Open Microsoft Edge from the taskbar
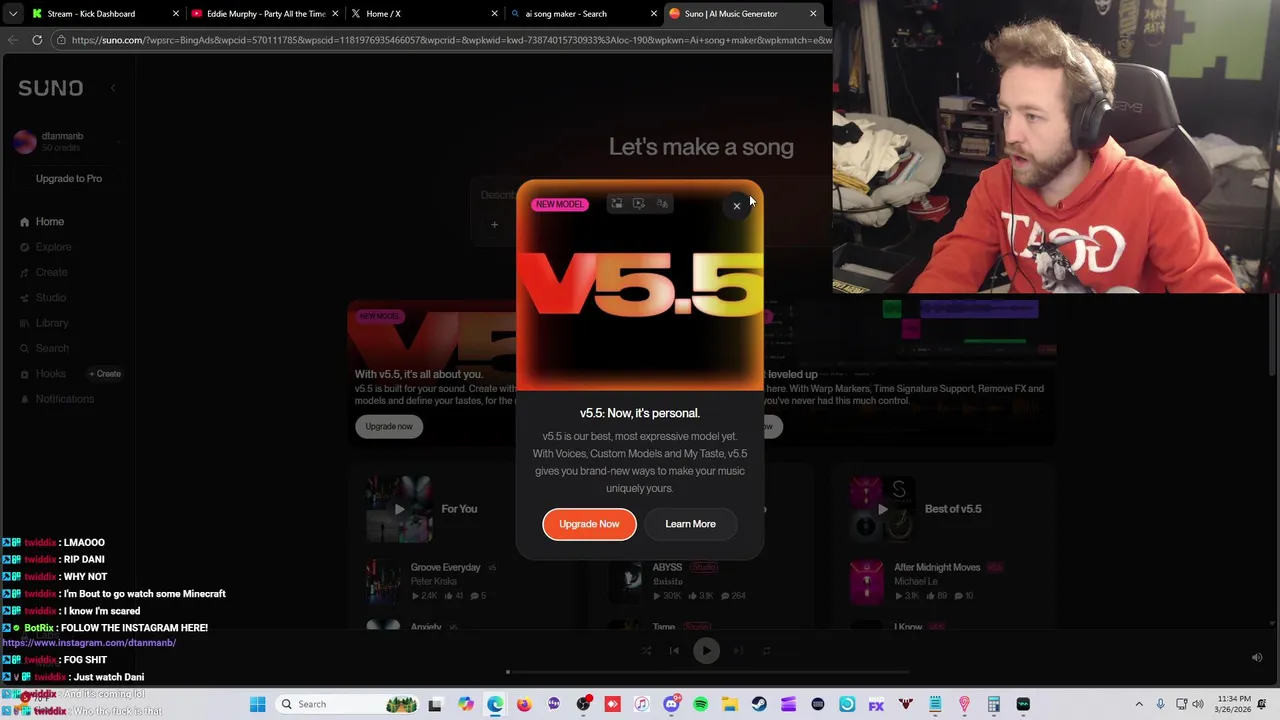Image resolution: width=1280 pixels, height=720 pixels. [495, 704]
